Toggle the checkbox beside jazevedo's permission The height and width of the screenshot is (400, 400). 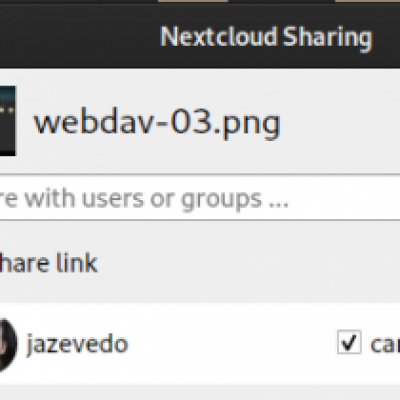(349, 342)
